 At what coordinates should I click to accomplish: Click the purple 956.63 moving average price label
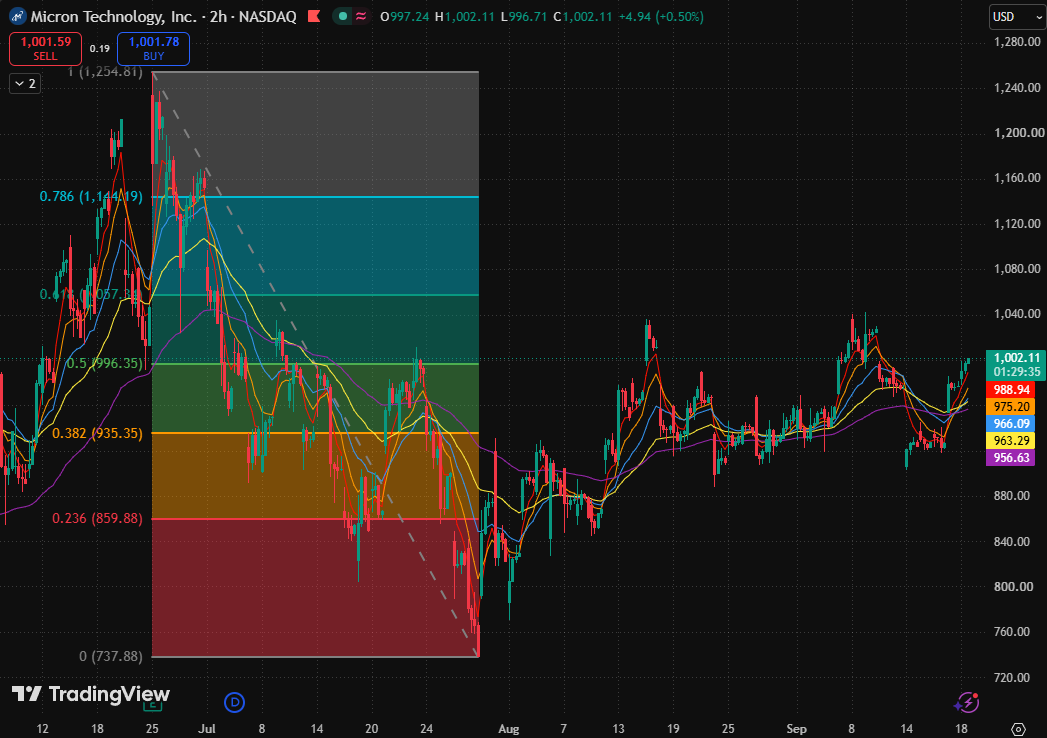point(1010,457)
